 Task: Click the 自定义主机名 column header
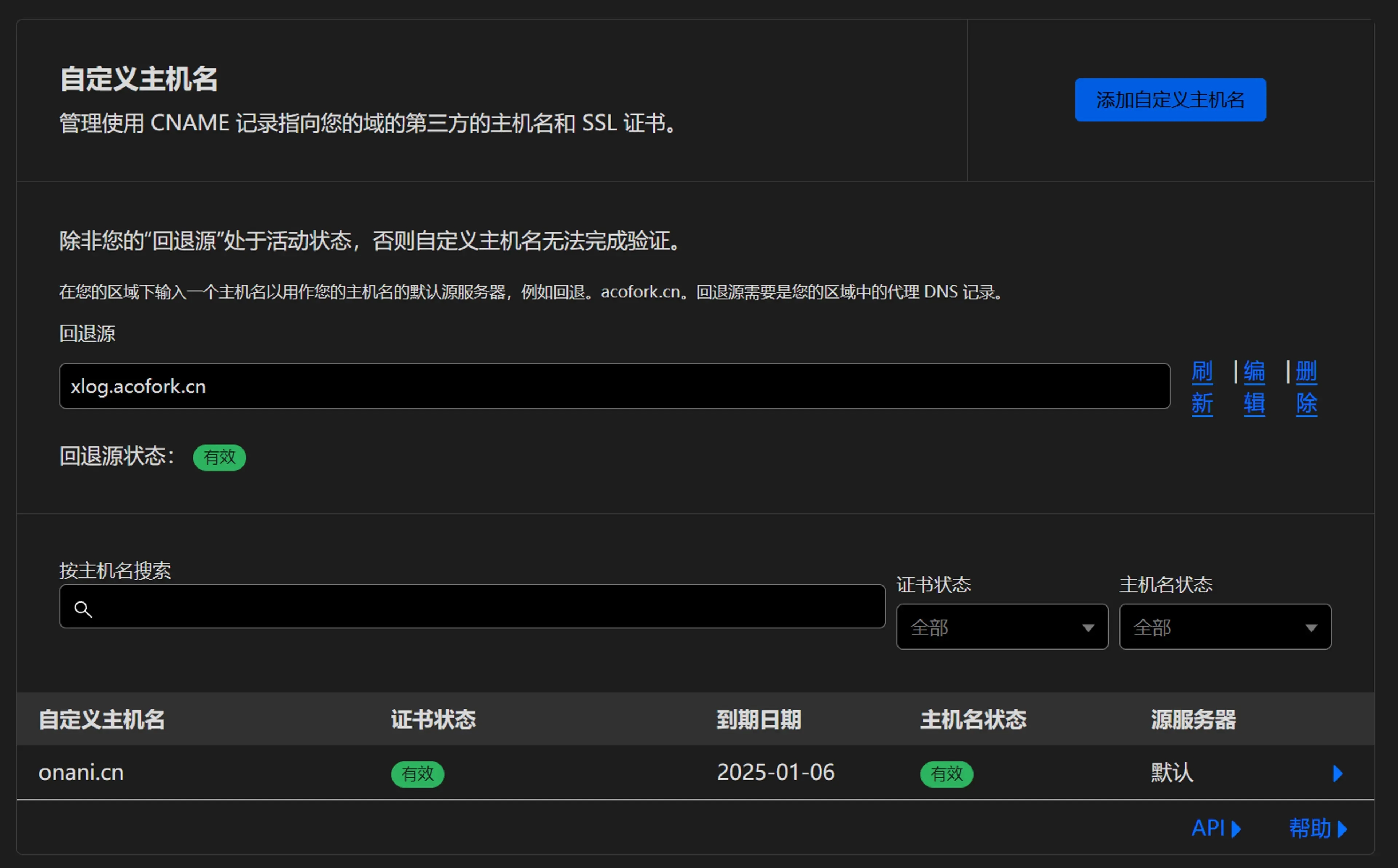coord(102,719)
